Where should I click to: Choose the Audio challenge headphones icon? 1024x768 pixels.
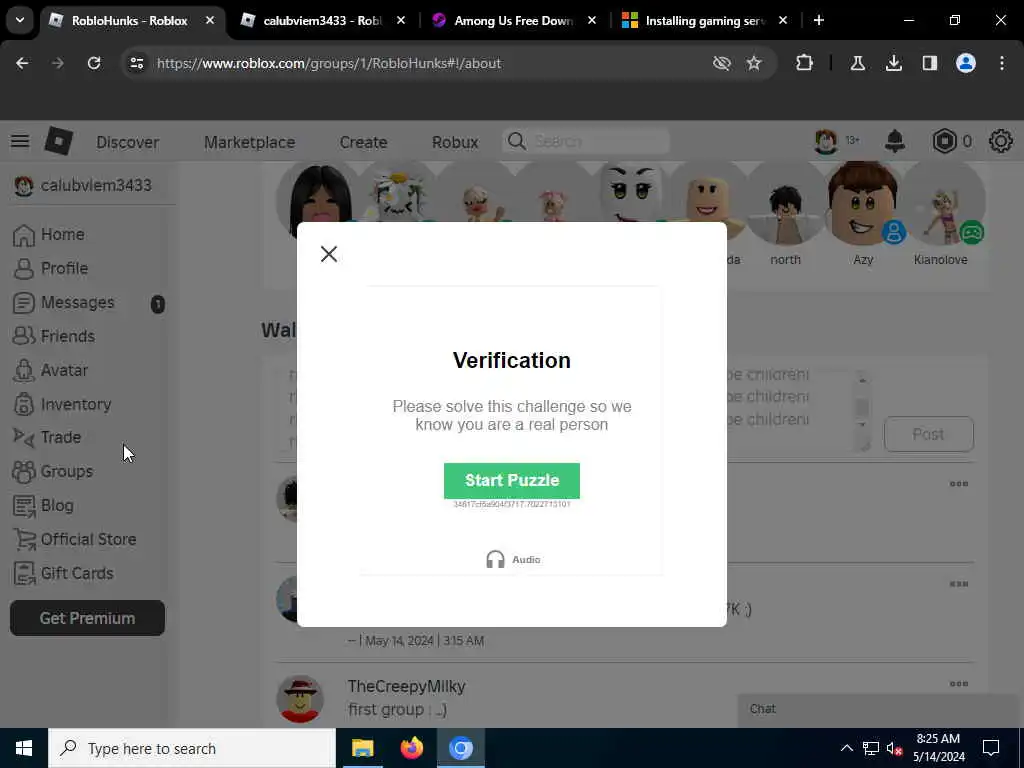pyautogui.click(x=496, y=560)
